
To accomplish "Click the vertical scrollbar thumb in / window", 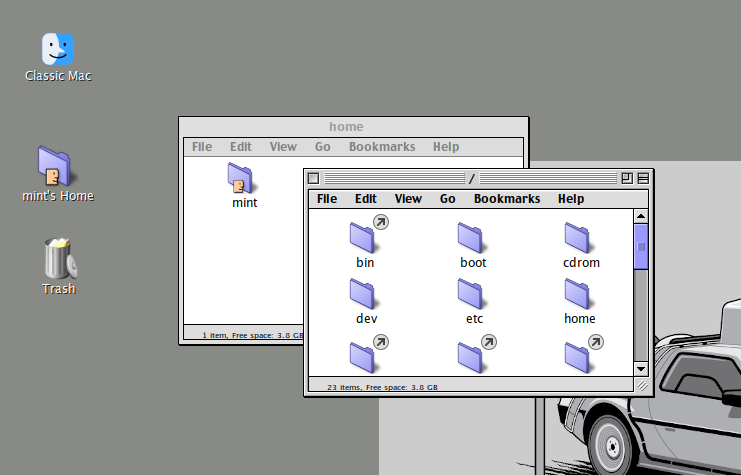I will [x=641, y=247].
